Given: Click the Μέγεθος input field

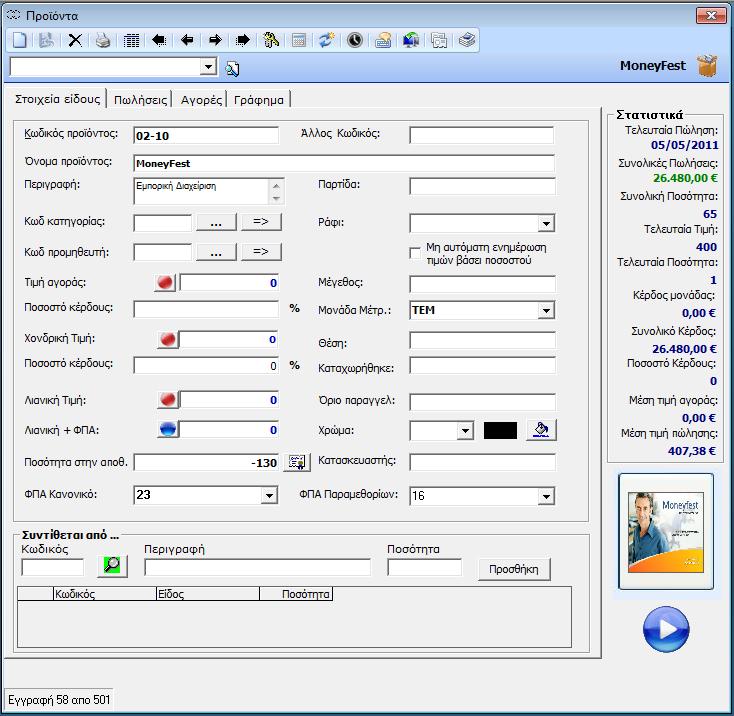Looking at the screenshot, I should click(482, 284).
